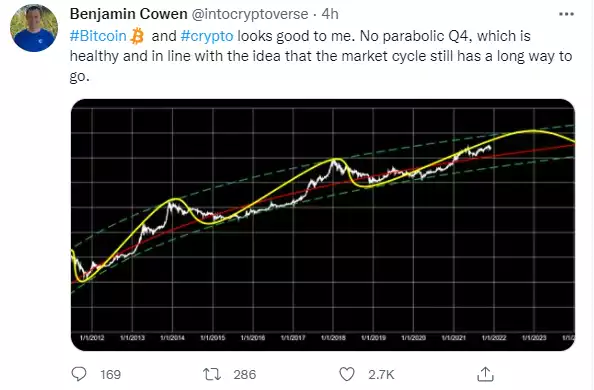Click the orange Bitcoin emoji icon
The image size is (594, 390).
(x=137, y=36)
